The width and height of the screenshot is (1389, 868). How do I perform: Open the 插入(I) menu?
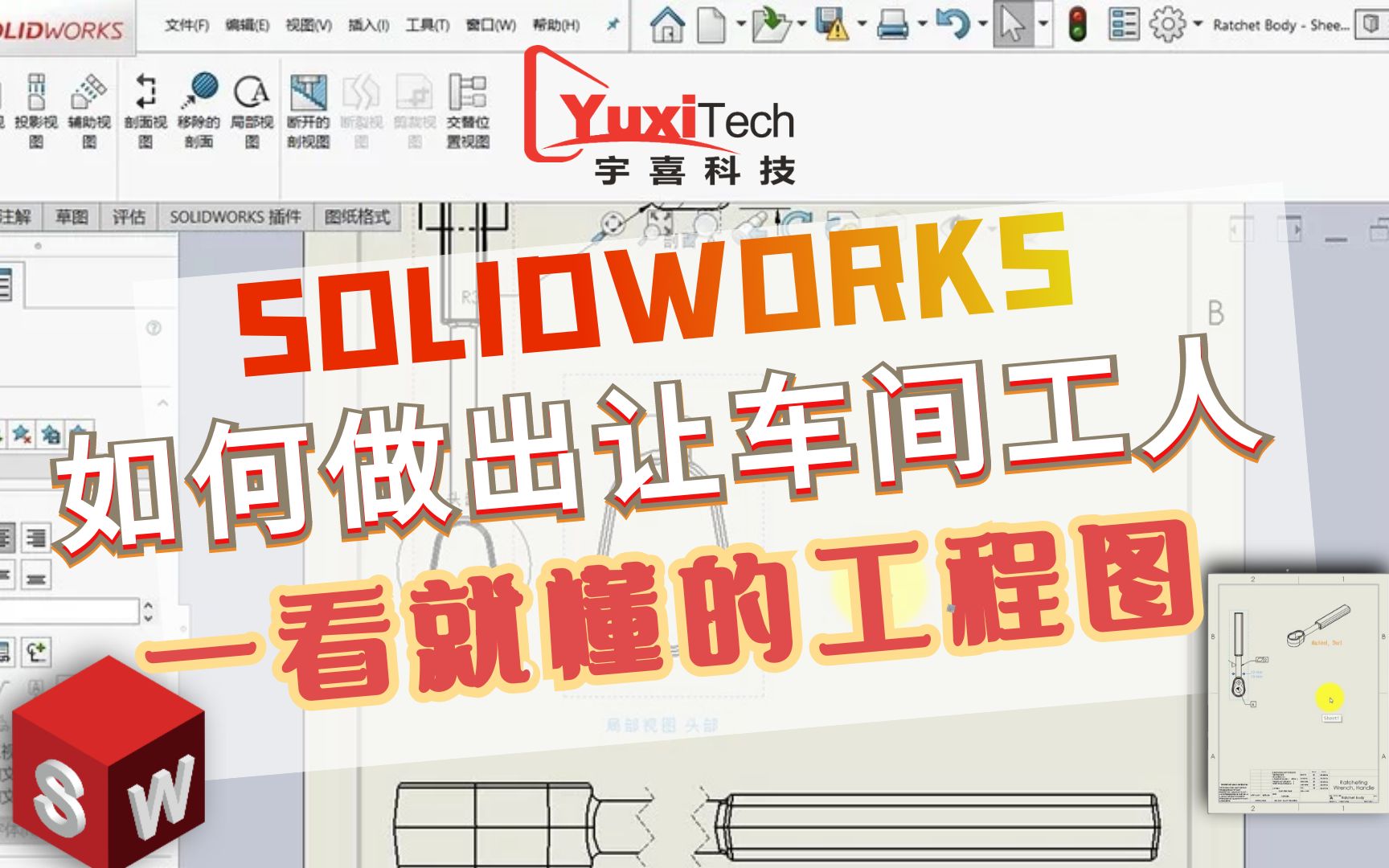[368, 25]
